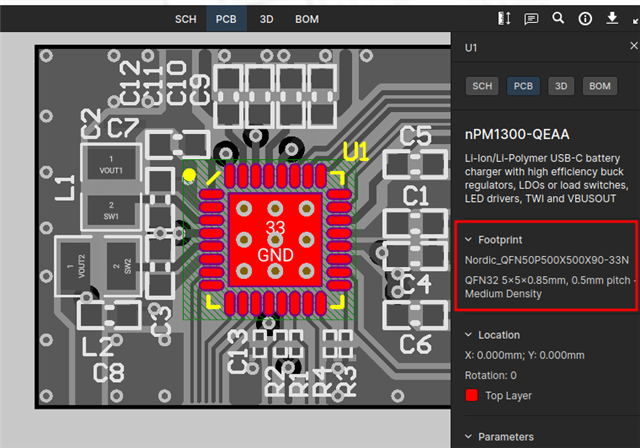This screenshot has height=448, width=640.
Task: Click the Top Layer label
Action: (508, 396)
